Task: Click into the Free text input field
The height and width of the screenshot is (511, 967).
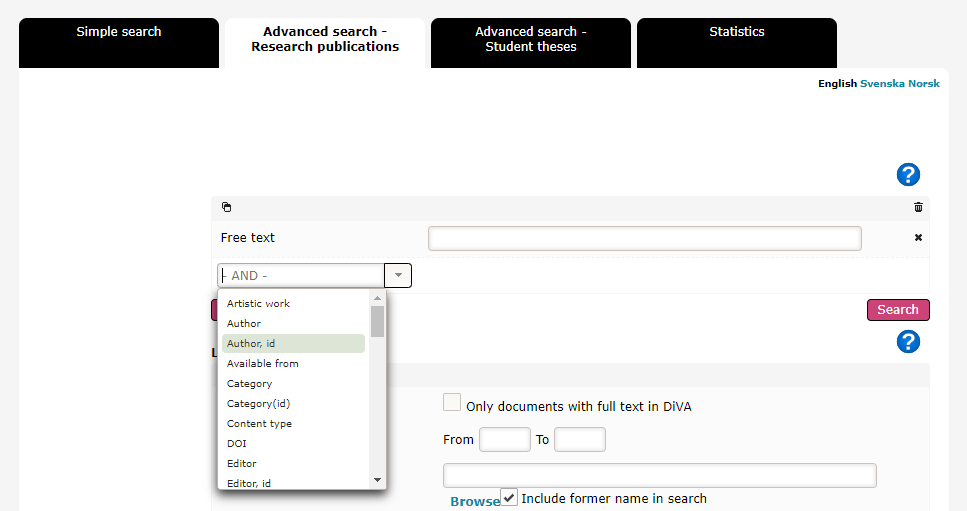Action: tap(644, 238)
